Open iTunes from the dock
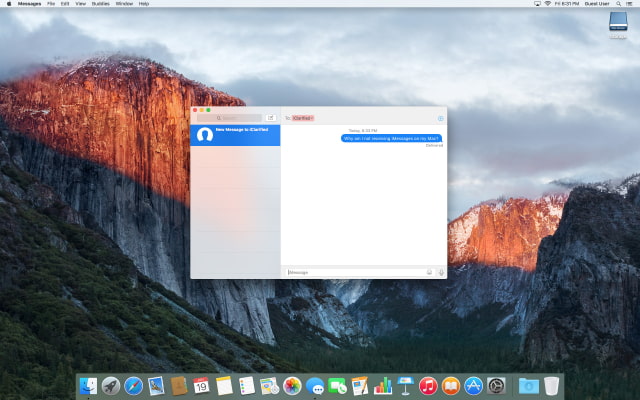Viewport: 640px width, 400px height. [428, 386]
